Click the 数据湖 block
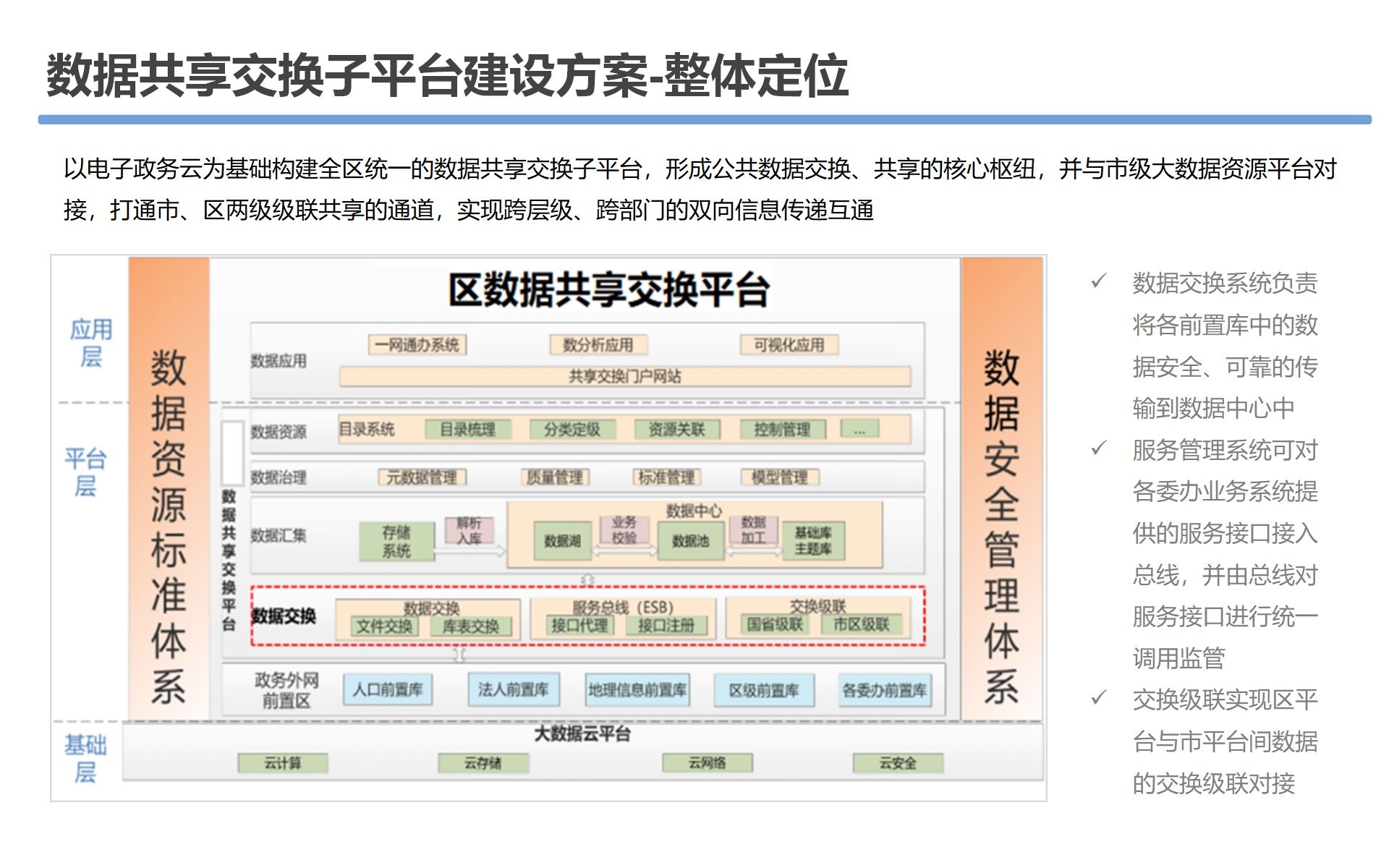This screenshot has height=868, width=1389. 562,542
